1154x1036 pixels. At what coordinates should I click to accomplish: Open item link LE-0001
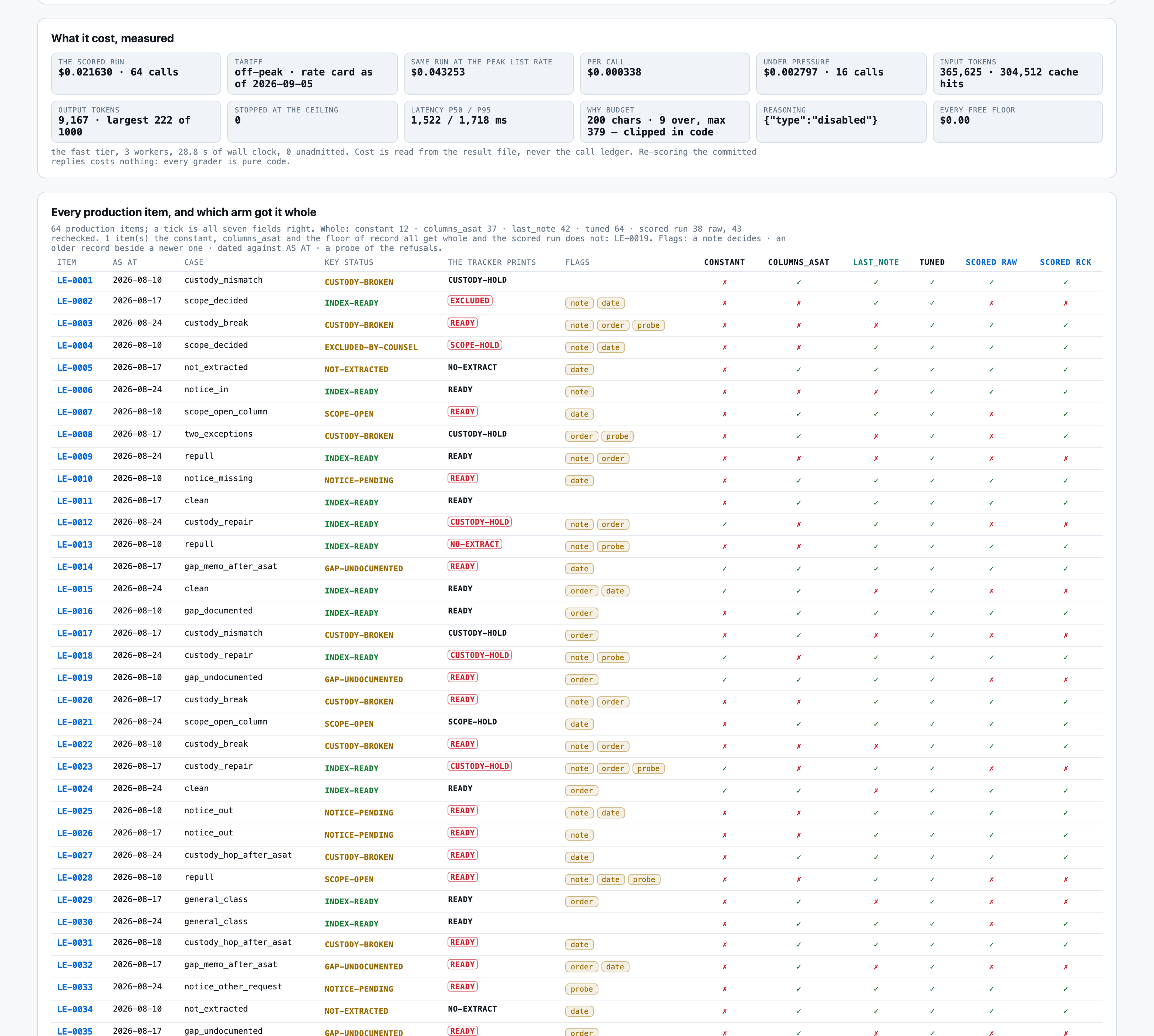coord(75,280)
